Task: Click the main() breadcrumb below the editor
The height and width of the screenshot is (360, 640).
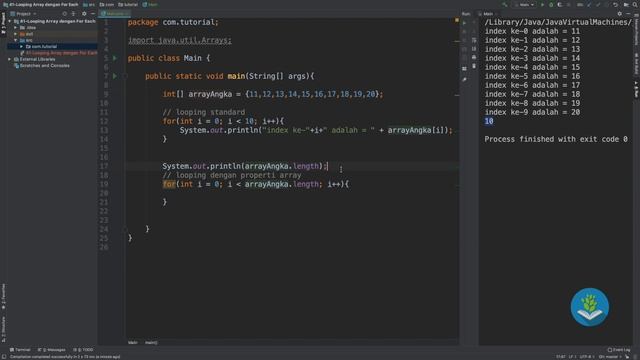Action: pyautogui.click(x=151, y=342)
